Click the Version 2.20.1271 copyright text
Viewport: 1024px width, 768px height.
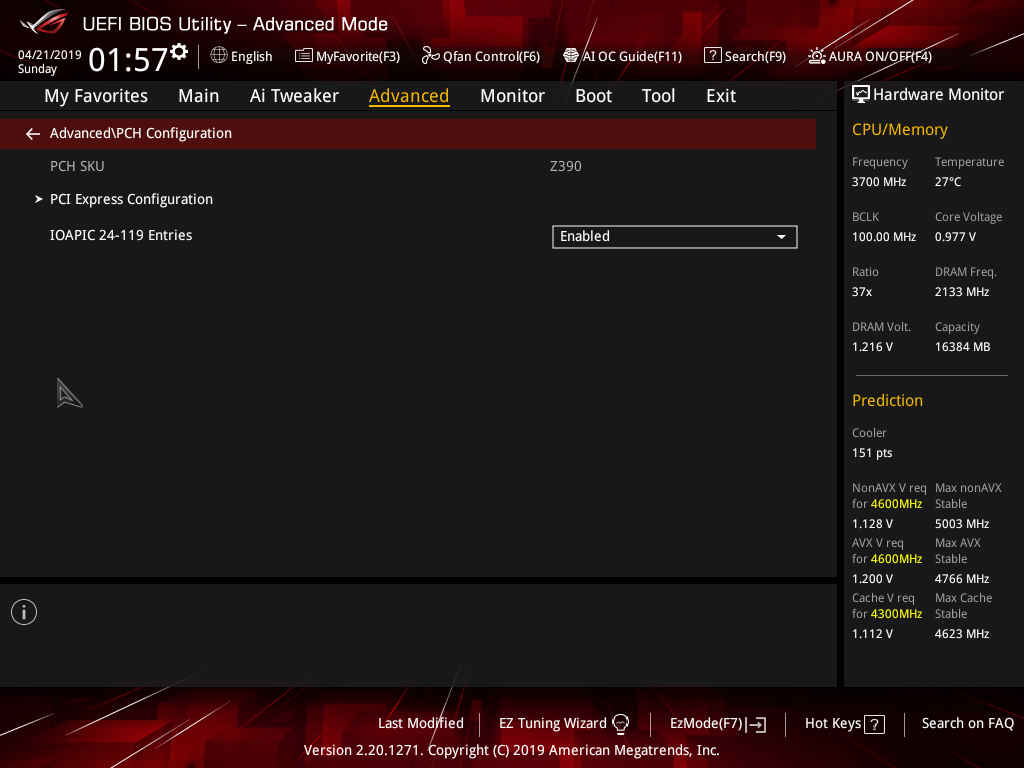pyautogui.click(x=511, y=750)
